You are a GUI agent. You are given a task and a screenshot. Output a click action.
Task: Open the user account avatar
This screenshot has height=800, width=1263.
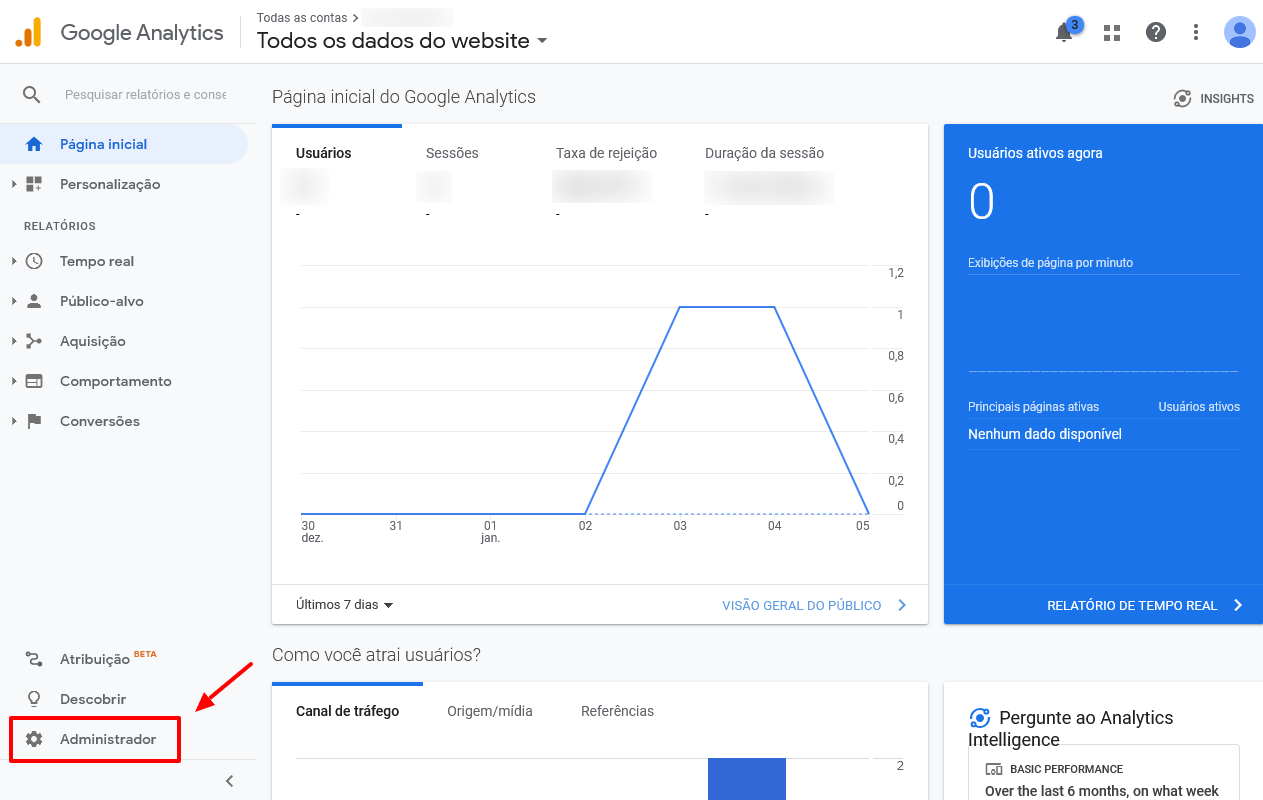[1240, 32]
